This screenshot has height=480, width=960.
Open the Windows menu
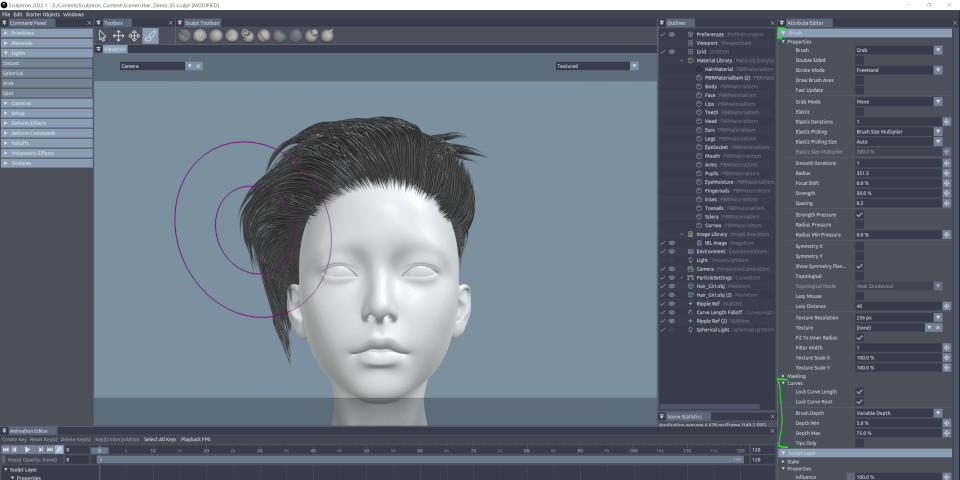pos(73,14)
